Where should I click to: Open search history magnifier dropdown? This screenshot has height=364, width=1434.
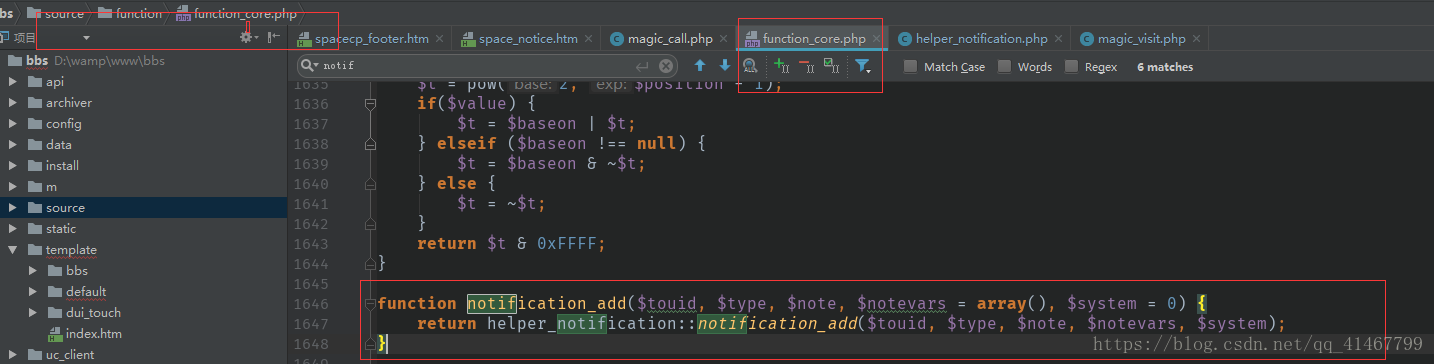pos(310,66)
